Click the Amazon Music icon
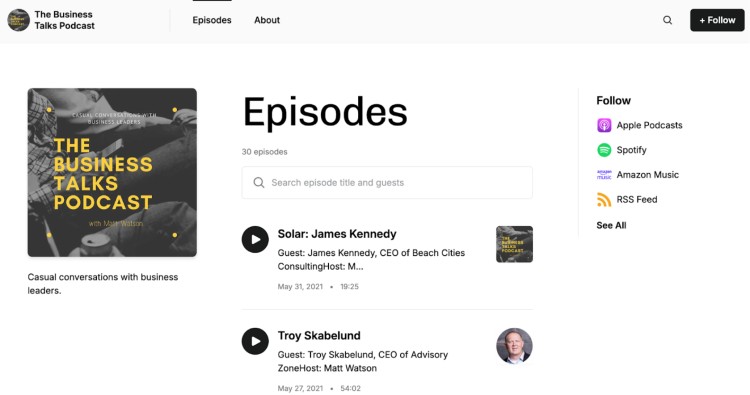Viewport: 750px width, 395px height. point(604,175)
